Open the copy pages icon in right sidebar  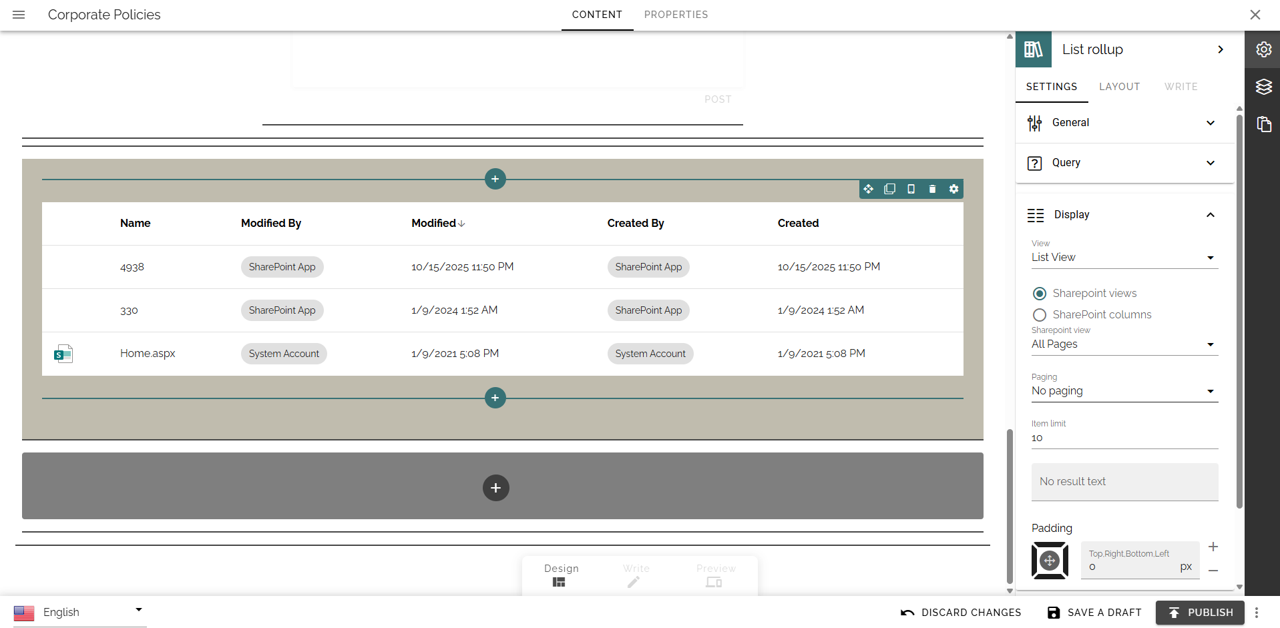pyautogui.click(x=1264, y=124)
